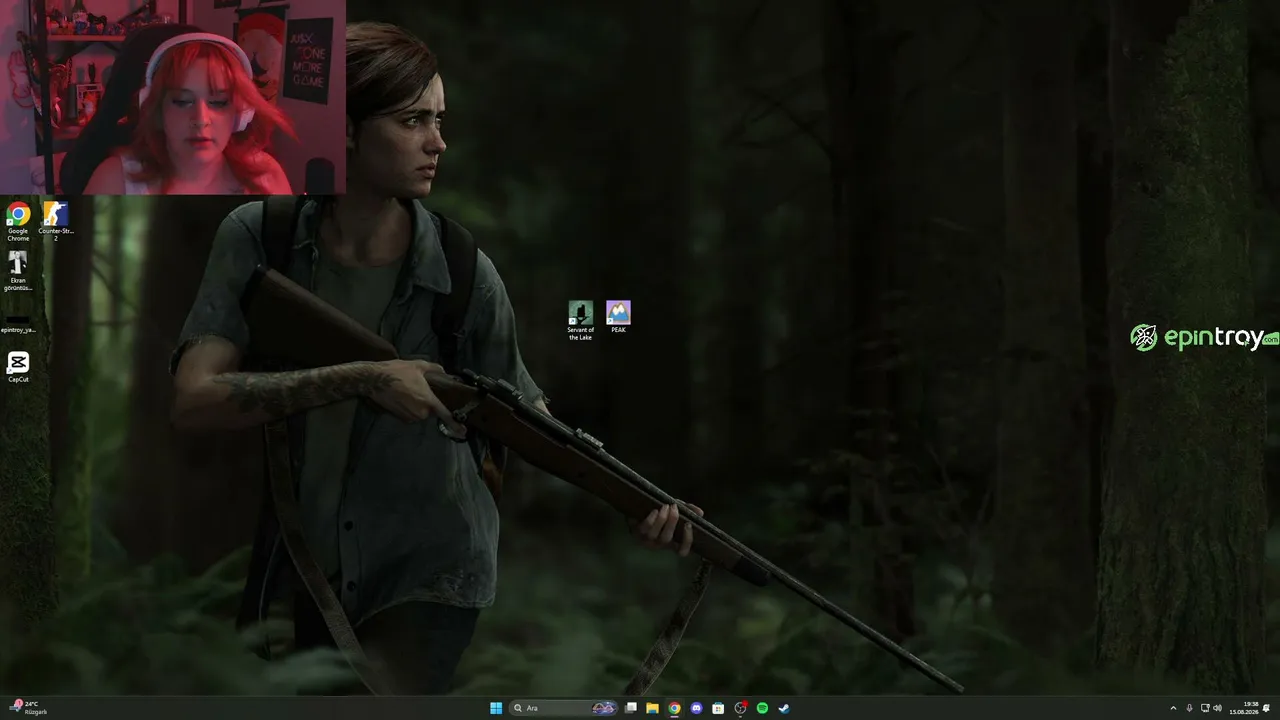Select the Servant of the Lake shortcut
This screenshot has width=1280, height=720.
click(580, 321)
